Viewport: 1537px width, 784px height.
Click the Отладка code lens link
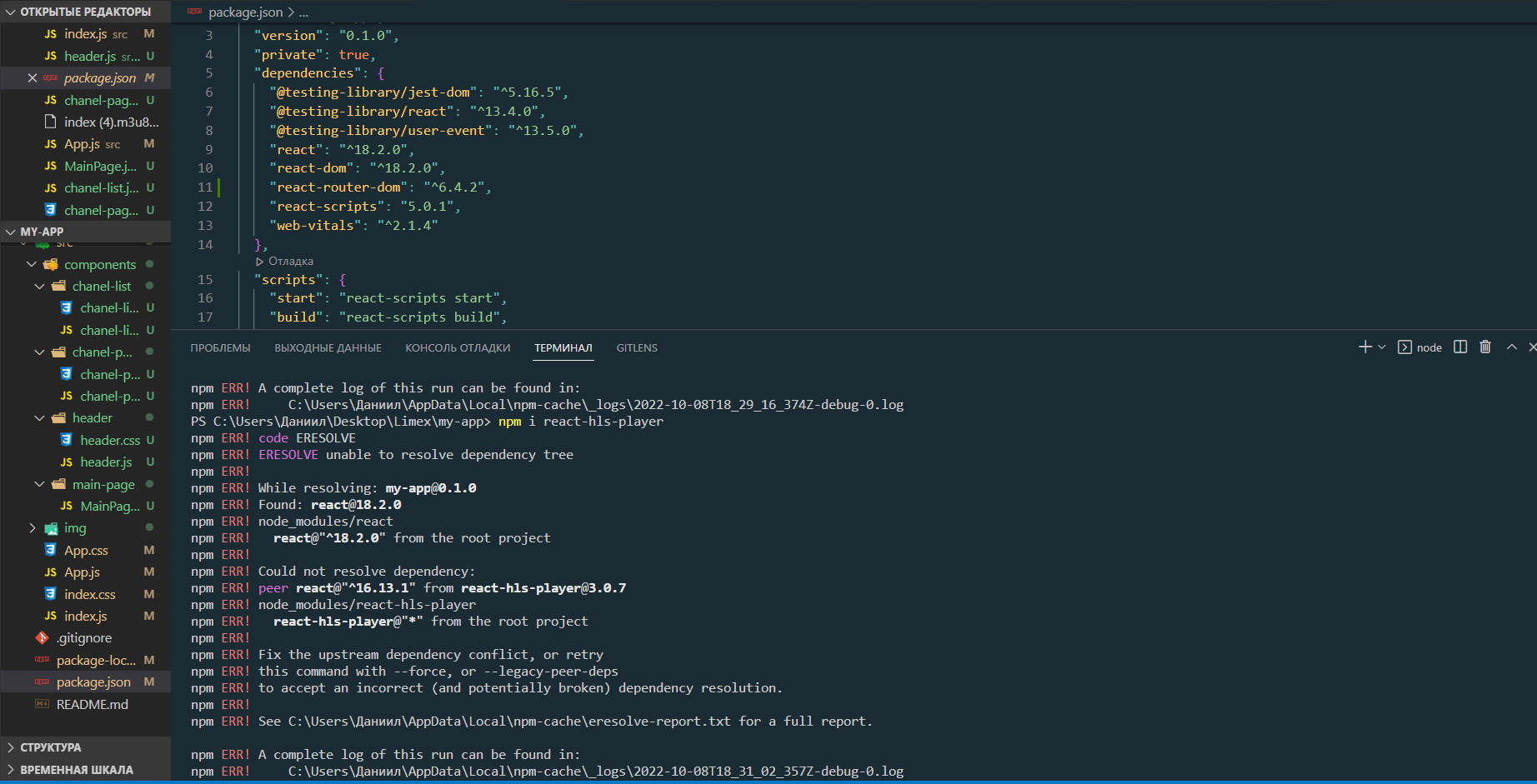290,262
